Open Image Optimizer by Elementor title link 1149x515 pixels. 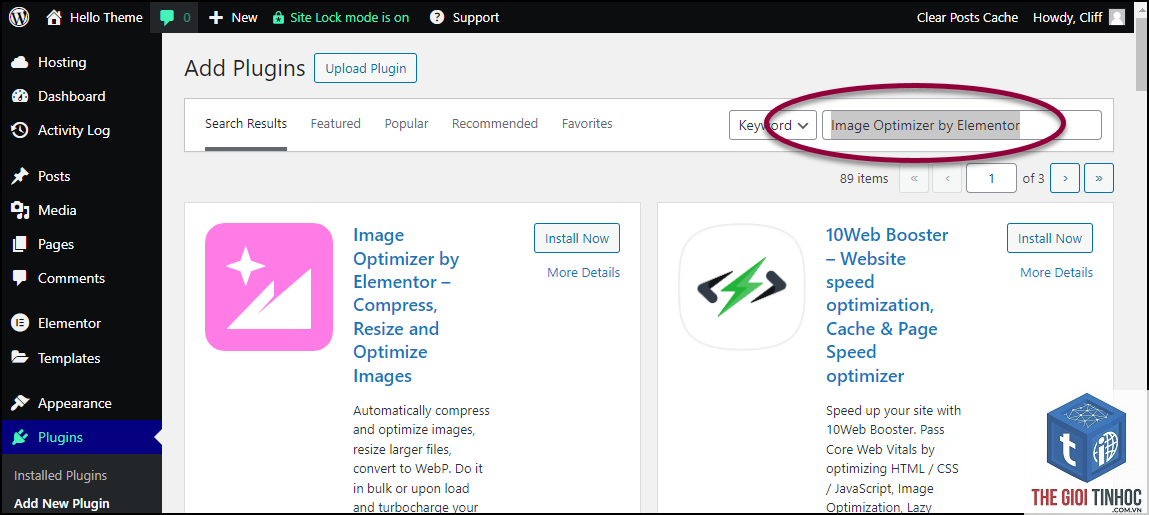tap(406, 305)
